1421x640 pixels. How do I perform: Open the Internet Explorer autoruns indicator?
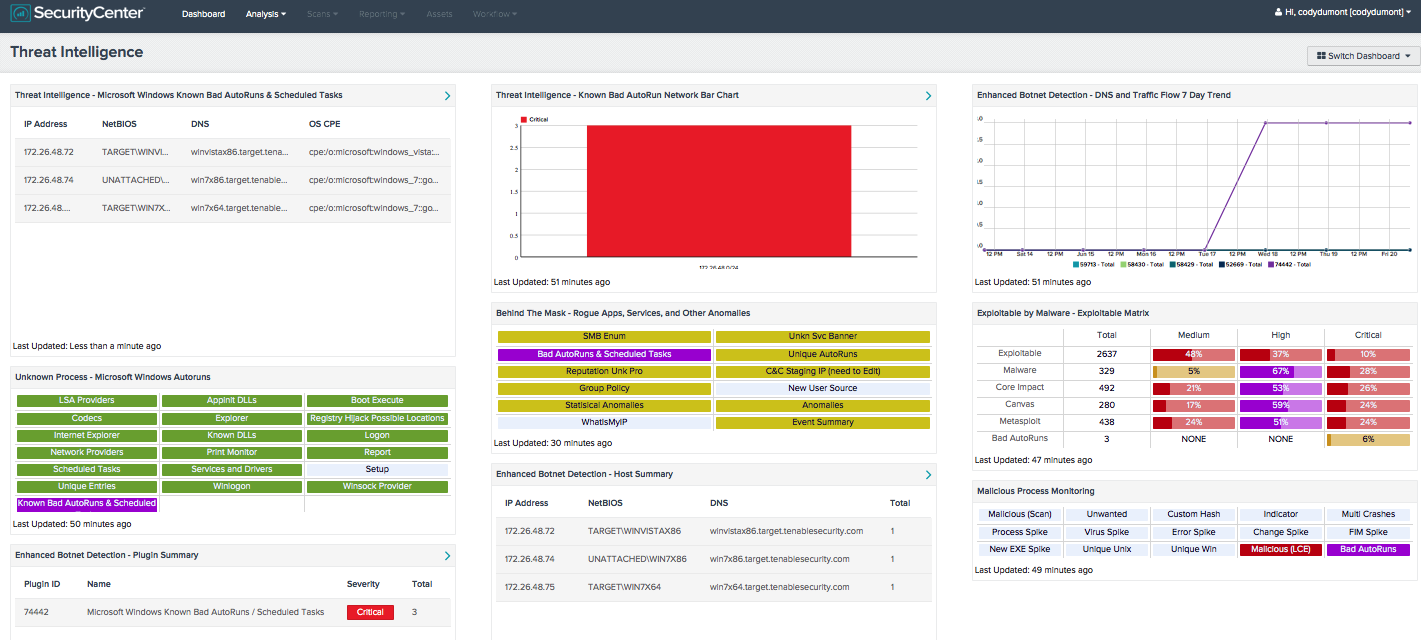[x=87, y=435]
